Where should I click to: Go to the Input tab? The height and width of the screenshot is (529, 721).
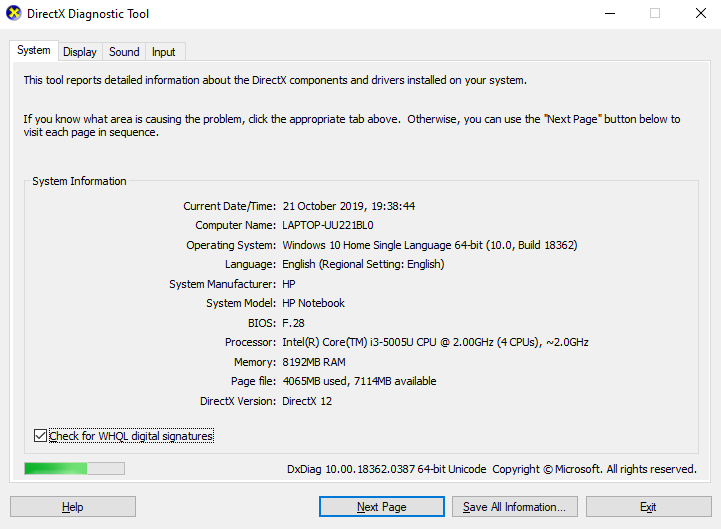click(x=164, y=52)
